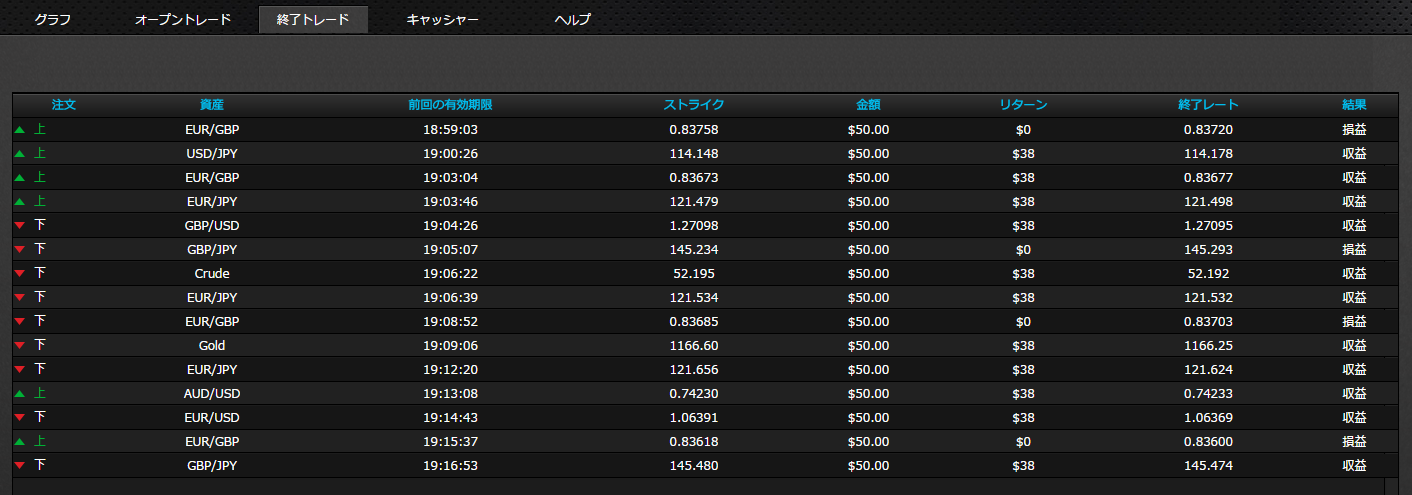
Task: Click the strike value 145.480
Action: tap(694, 466)
